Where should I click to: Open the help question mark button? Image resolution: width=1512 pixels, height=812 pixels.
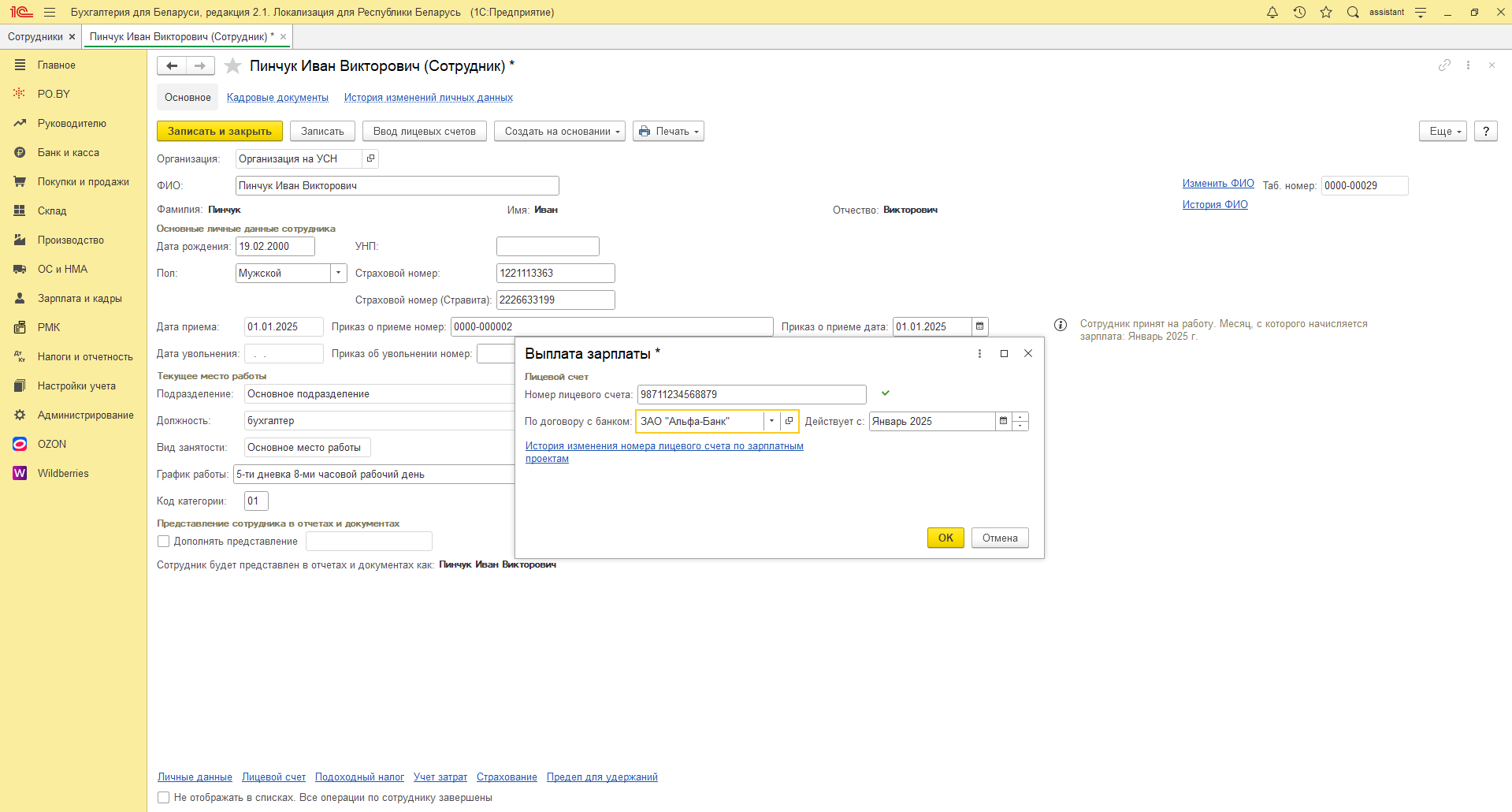1485,131
